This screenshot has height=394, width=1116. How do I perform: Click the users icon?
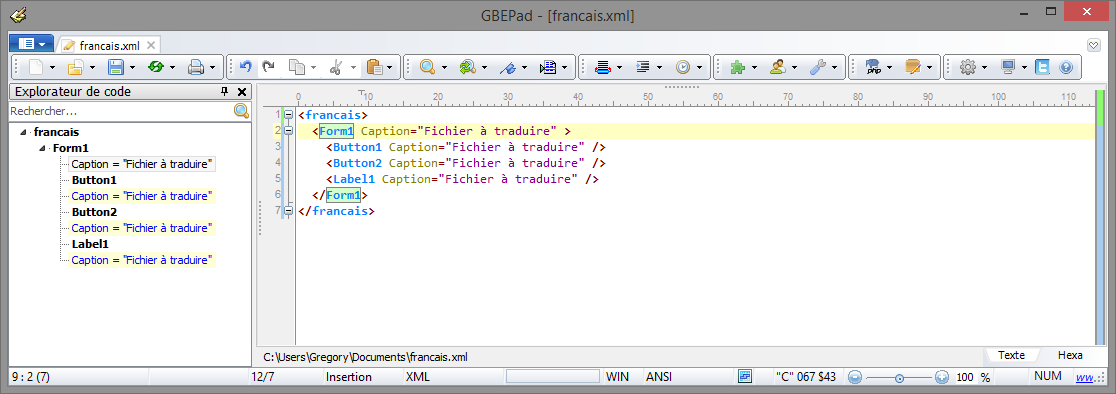[777, 68]
